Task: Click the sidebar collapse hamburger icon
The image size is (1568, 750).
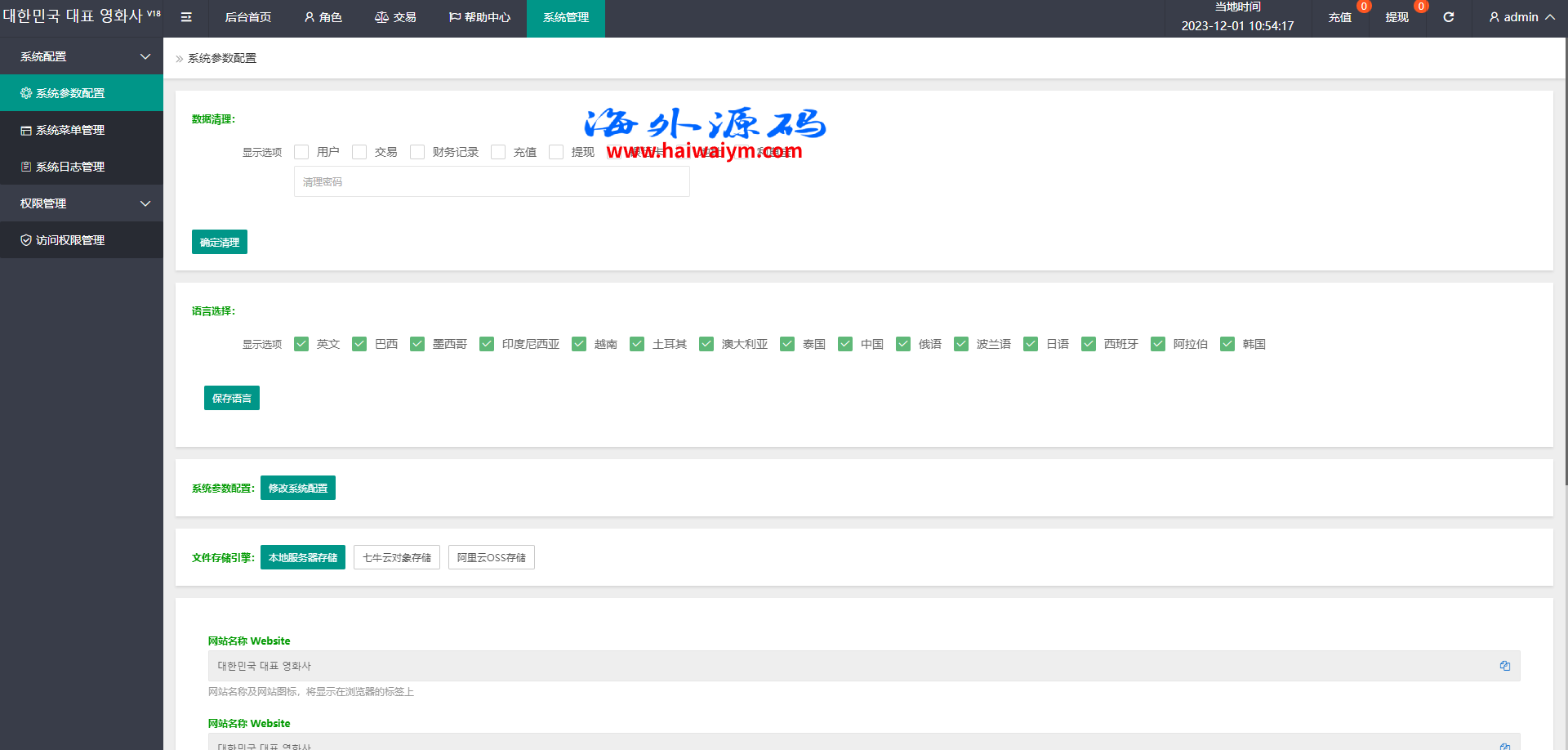Action: pos(186,17)
